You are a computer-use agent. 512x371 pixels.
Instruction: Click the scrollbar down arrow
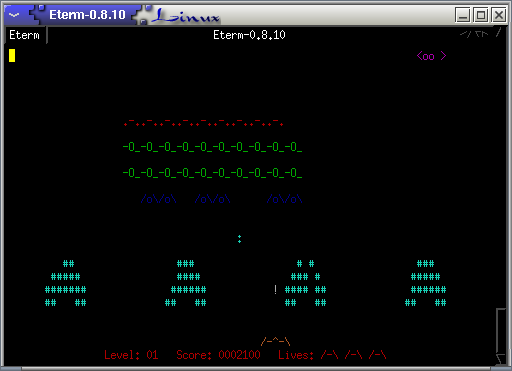501,359
